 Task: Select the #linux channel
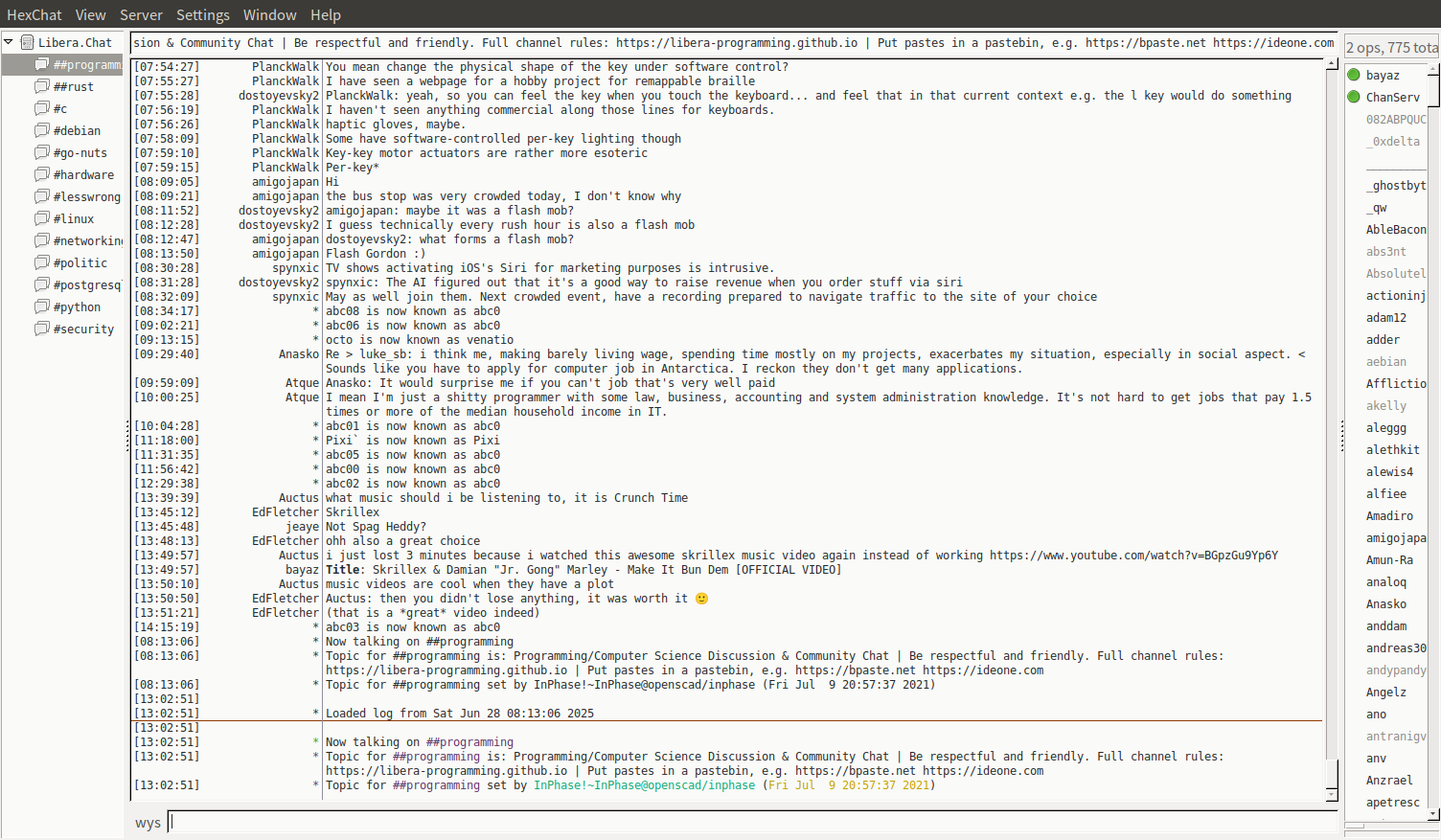click(74, 218)
